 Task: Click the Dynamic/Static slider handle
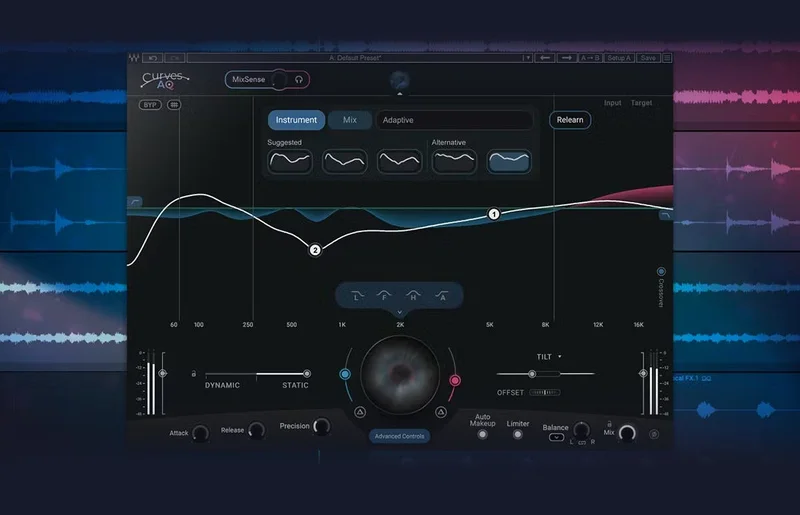tap(307, 374)
